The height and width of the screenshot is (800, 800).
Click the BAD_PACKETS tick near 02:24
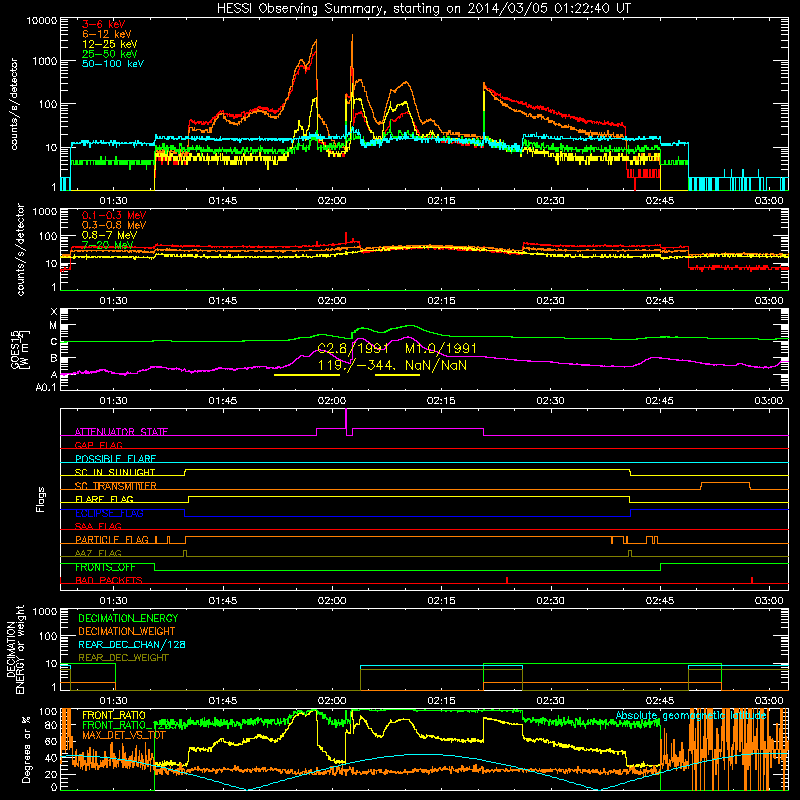pyautogui.click(x=507, y=580)
